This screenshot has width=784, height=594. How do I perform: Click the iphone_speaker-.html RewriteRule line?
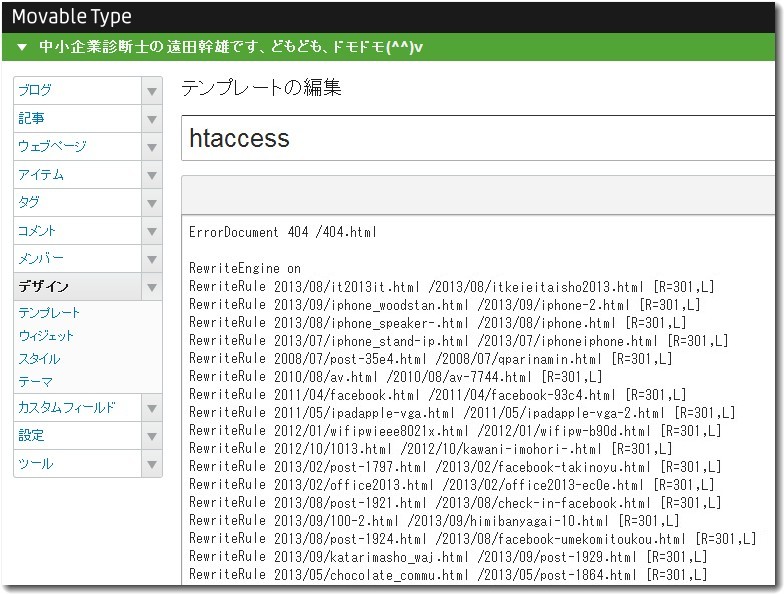pos(438,322)
